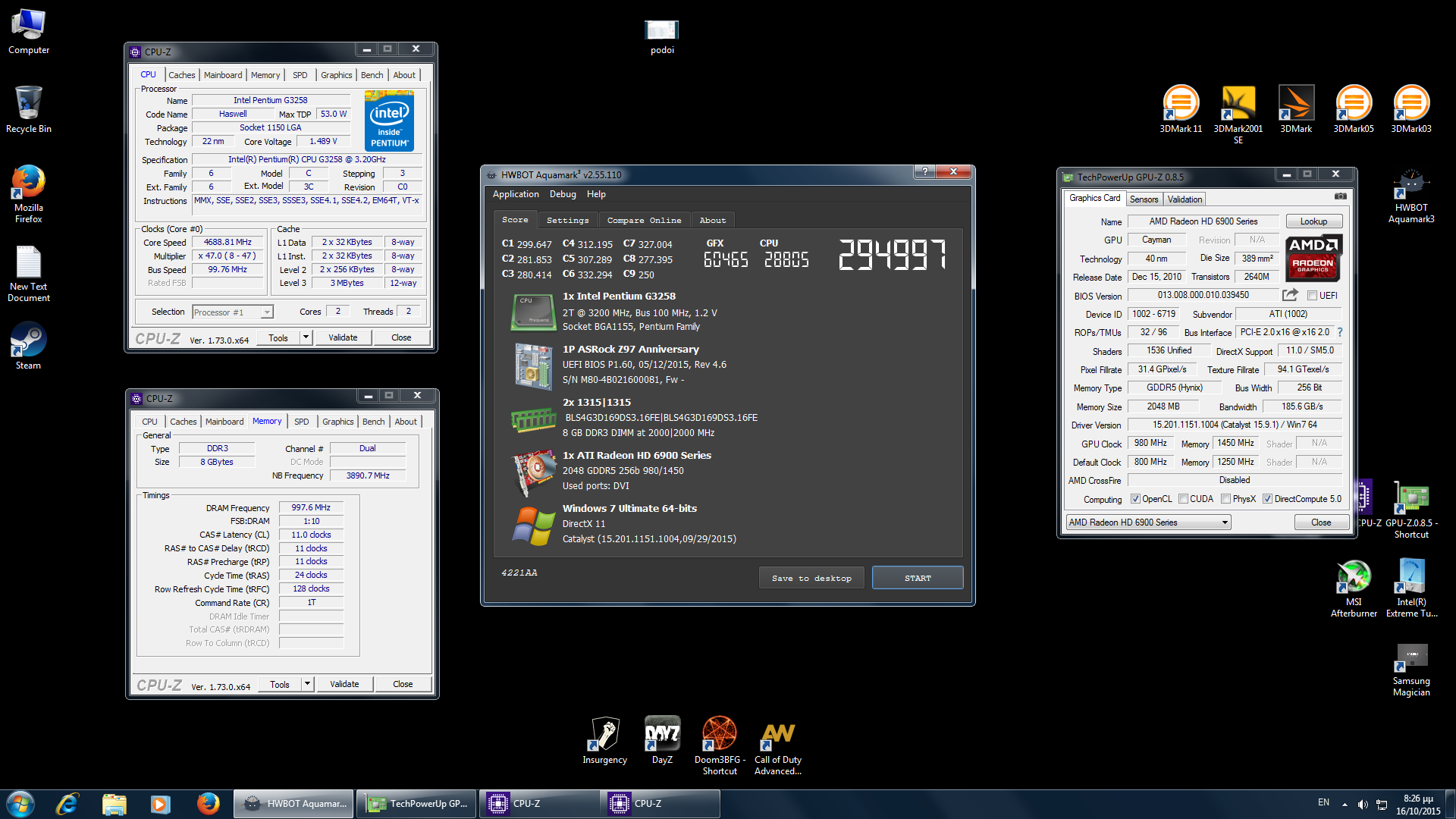Click the Close button in GPU-Z

point(1321,522)
